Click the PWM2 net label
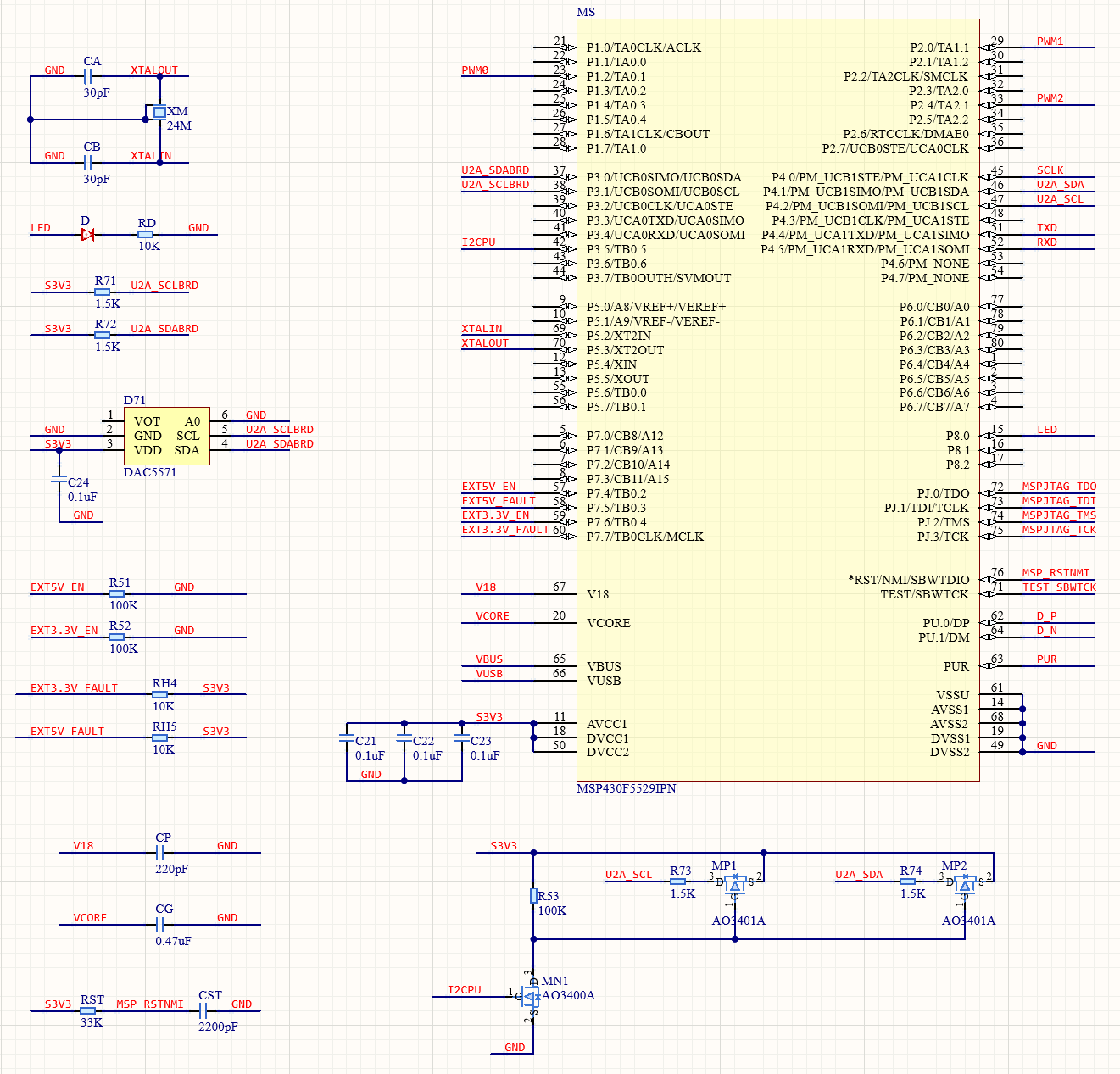The image size is (1120, 1074). click(1050, 98)
